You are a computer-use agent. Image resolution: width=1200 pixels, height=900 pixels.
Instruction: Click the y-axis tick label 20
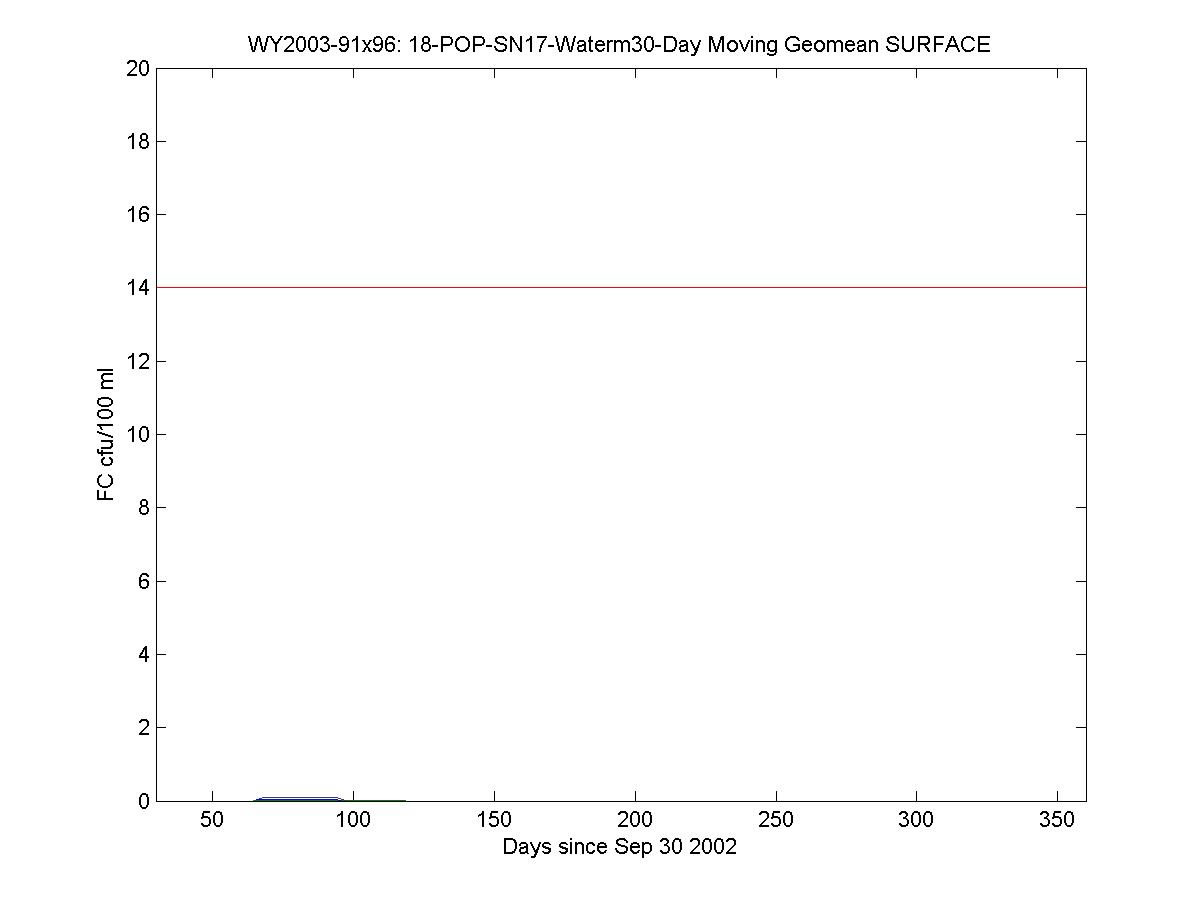click(x=138, y=69)
